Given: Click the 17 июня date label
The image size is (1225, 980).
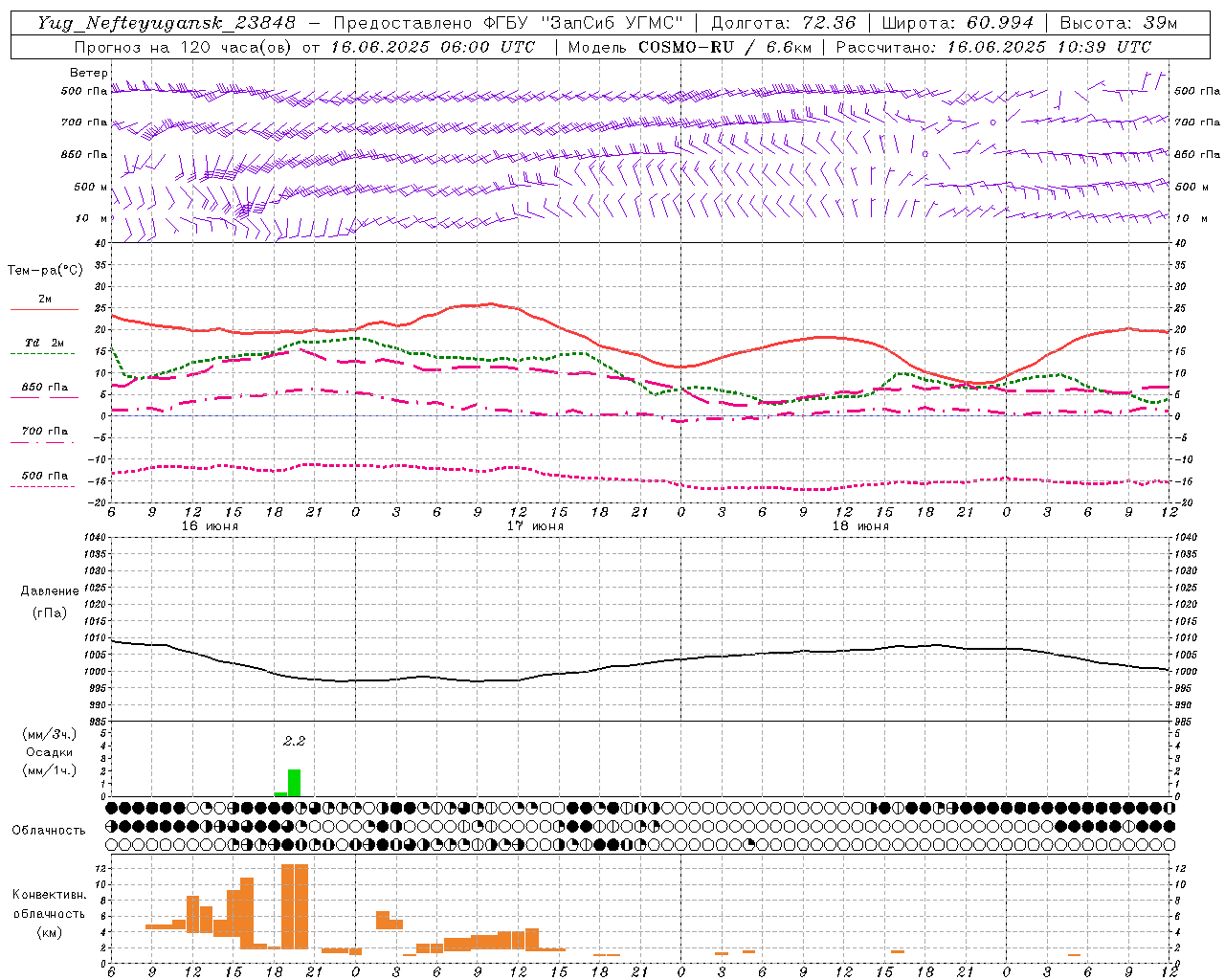Looking at the screenshot, I should pos(535,526).
